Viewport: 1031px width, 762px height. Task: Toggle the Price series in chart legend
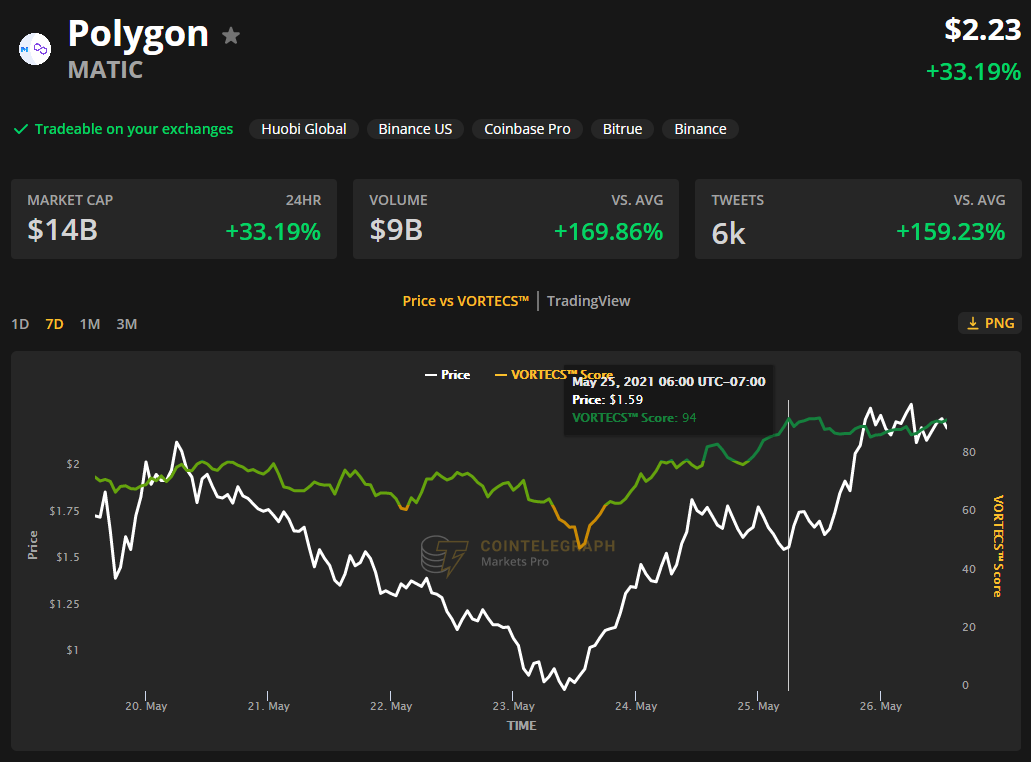click(447, 375)
